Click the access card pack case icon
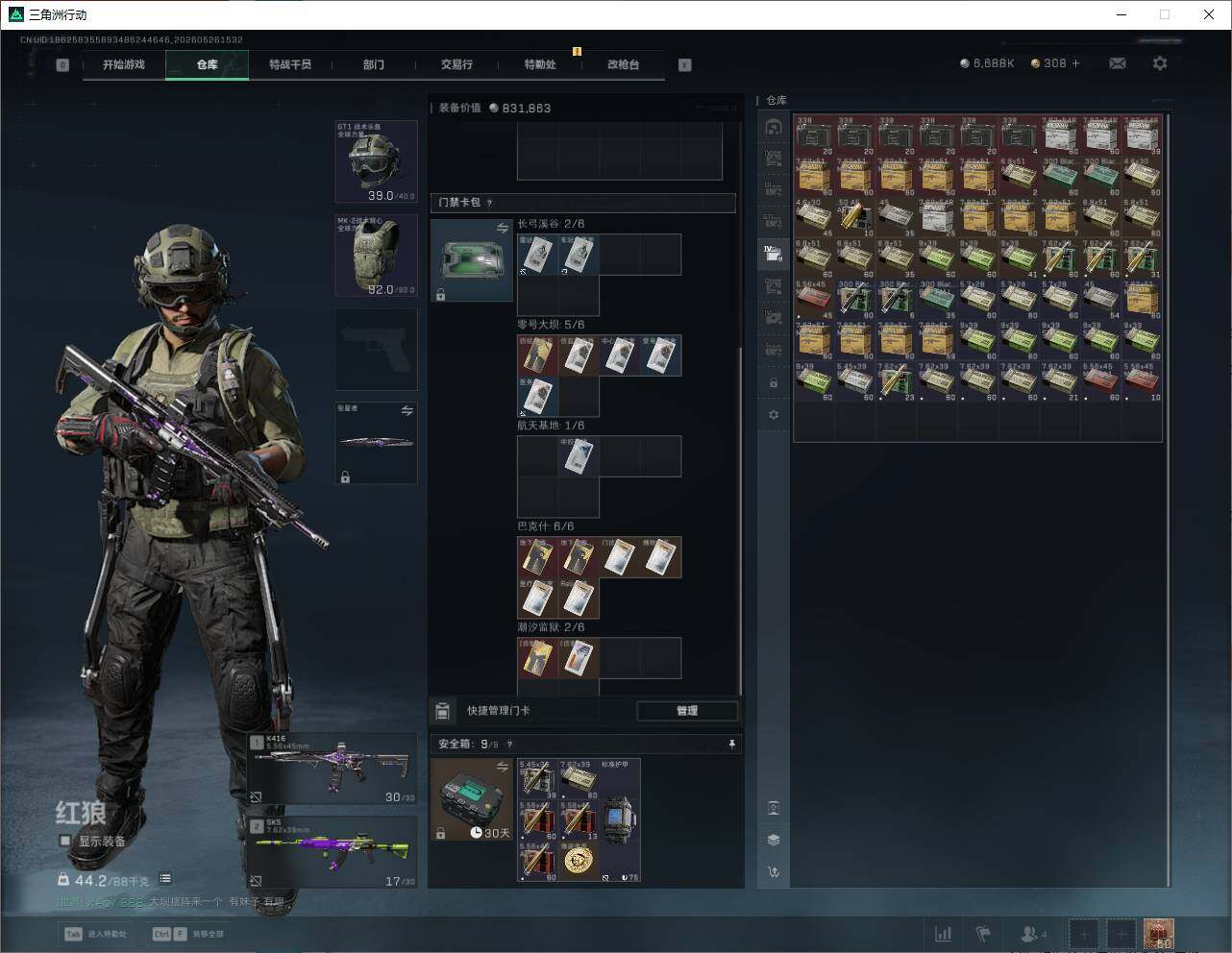Image resolution: width=1232 pixels, height=953 pixels. (x=472, y=260)
